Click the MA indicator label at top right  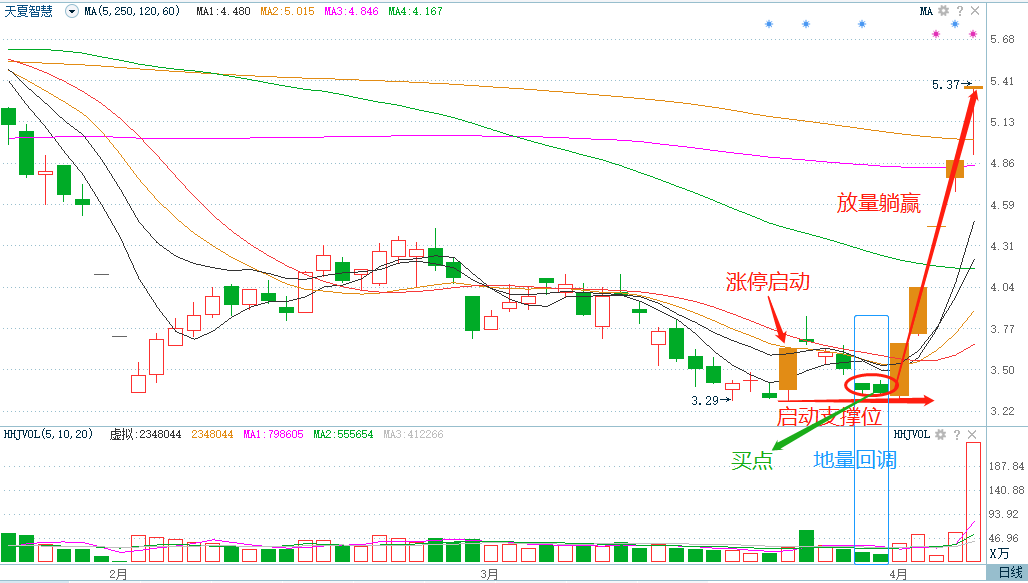pos(926,11)
